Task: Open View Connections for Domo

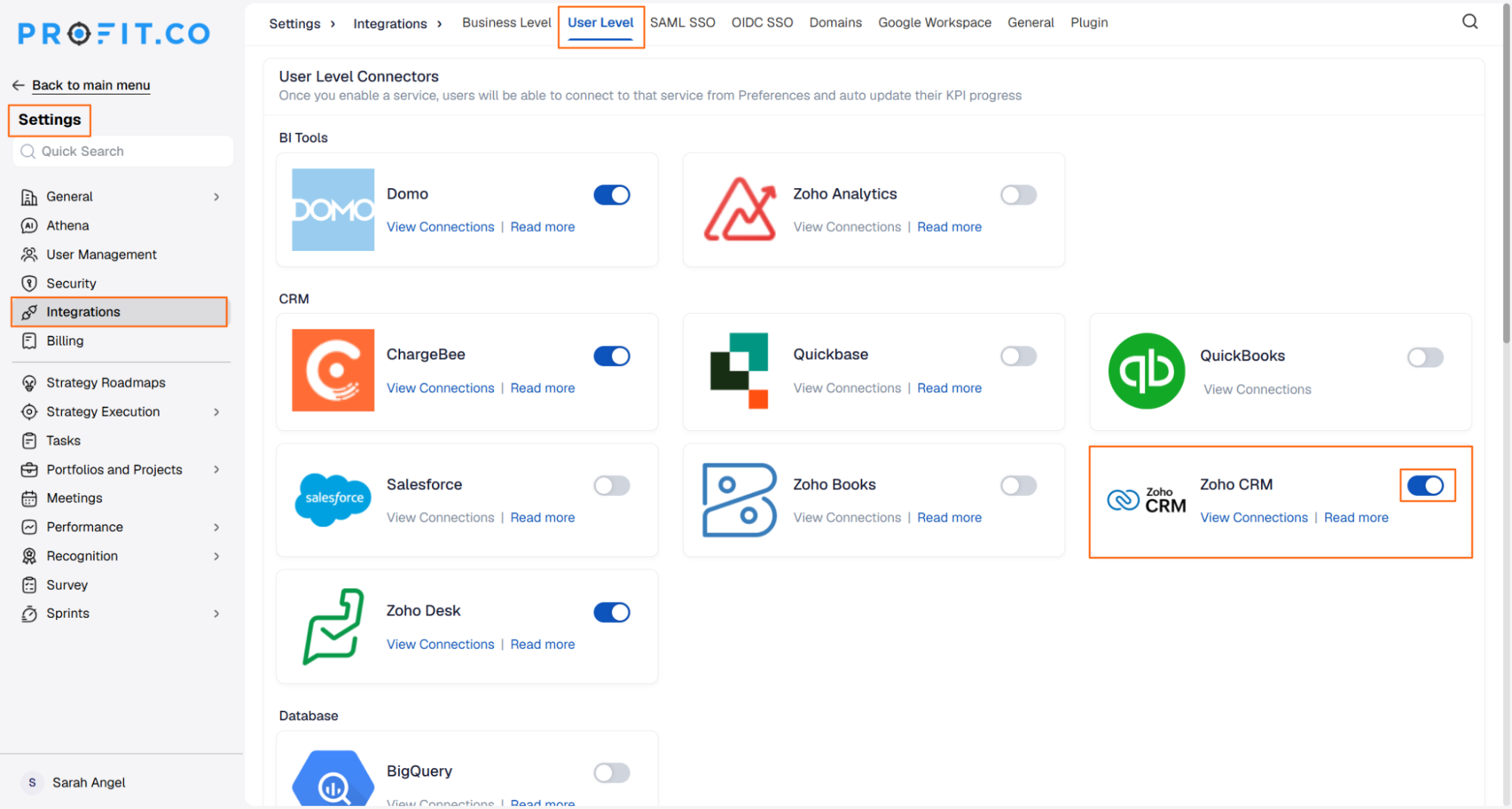Action: [440, 227]
